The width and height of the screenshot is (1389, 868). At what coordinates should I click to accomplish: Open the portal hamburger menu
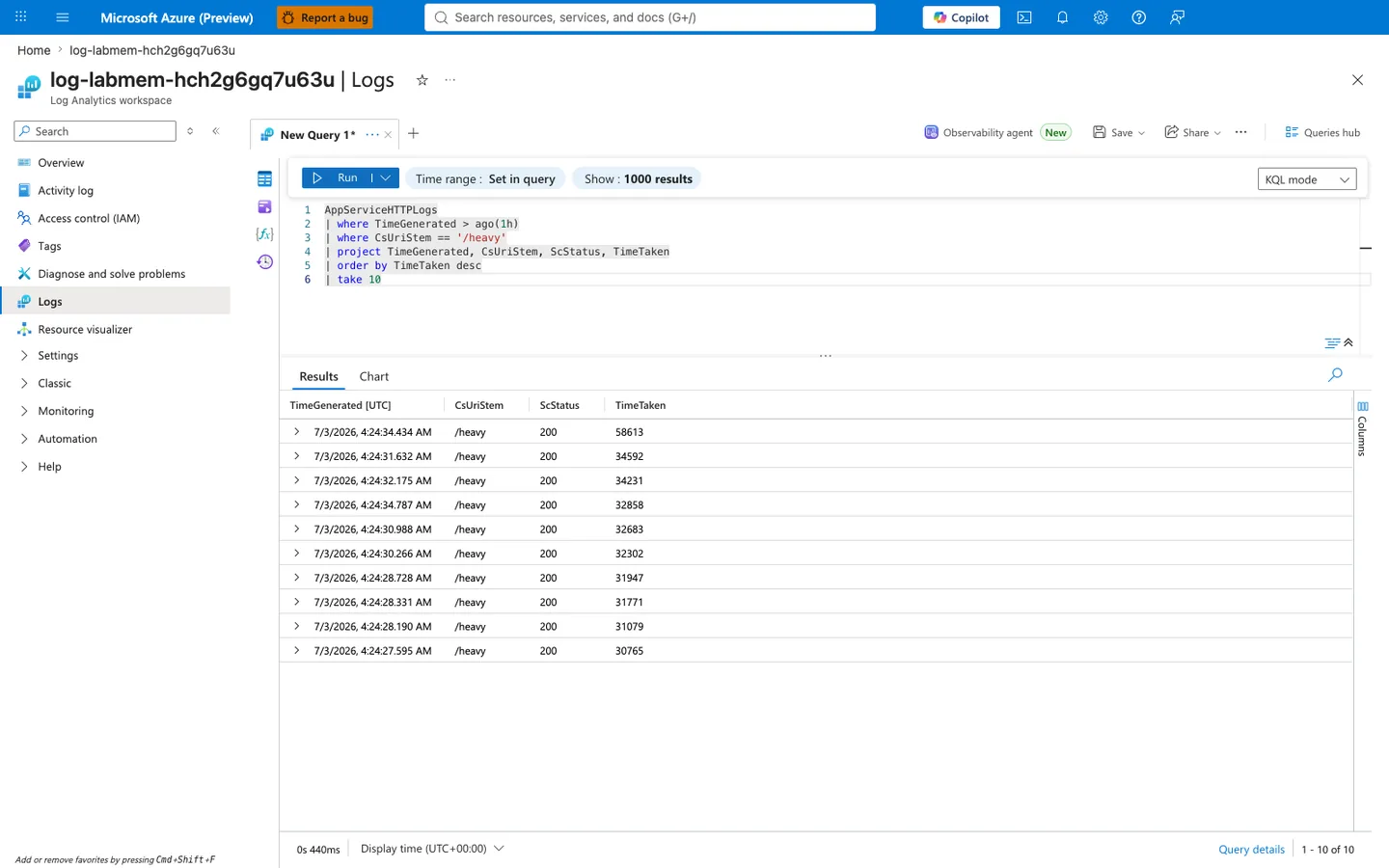click(x=63, y=17)
